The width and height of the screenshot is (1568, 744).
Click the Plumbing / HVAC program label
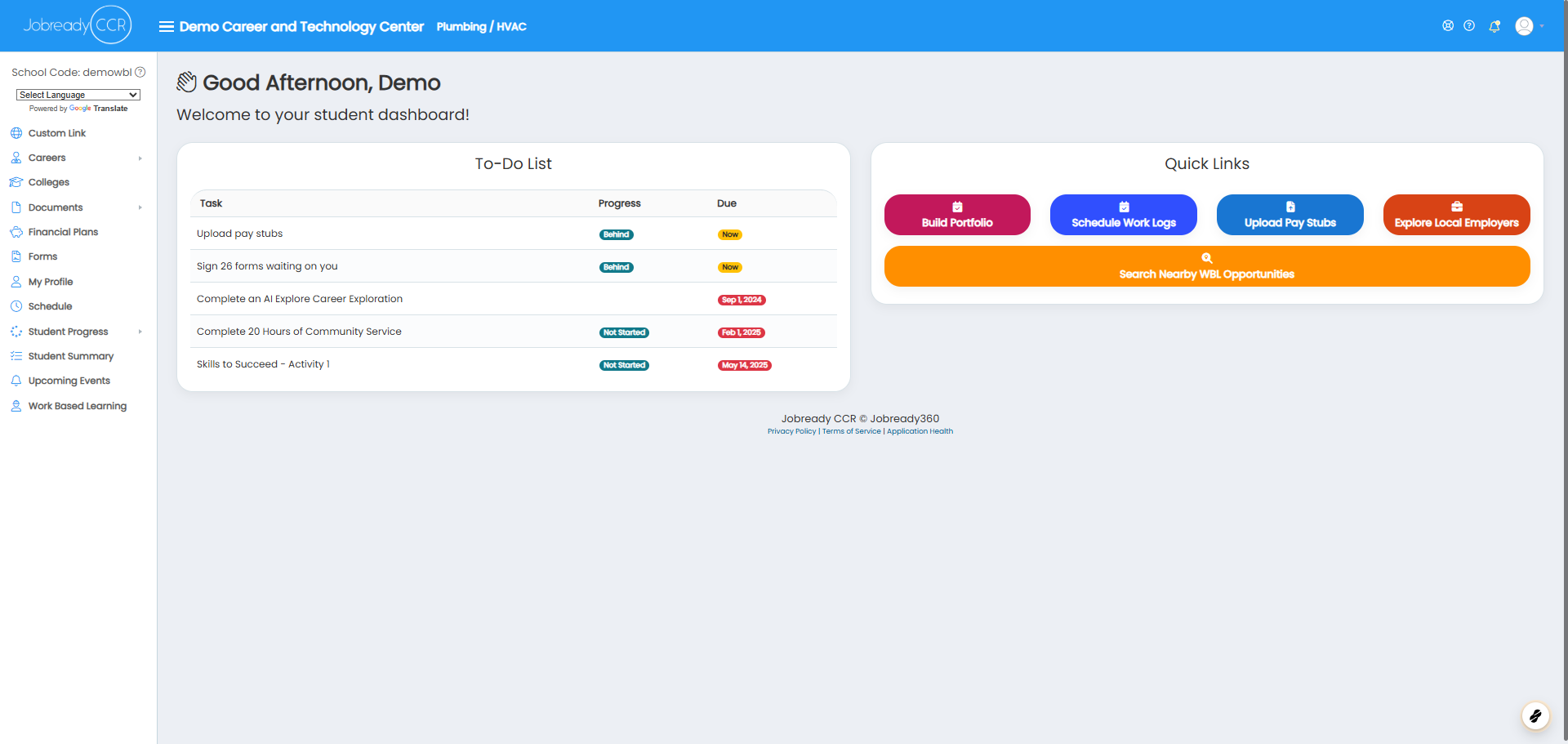tap(482, 26)
